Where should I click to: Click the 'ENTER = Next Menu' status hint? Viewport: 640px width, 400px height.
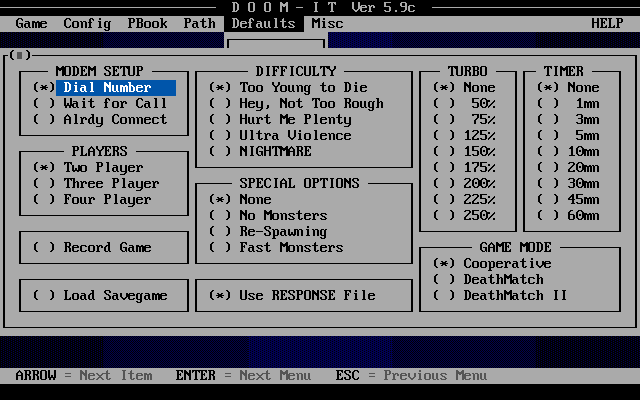pyautogui.click(x=243, y=375)
